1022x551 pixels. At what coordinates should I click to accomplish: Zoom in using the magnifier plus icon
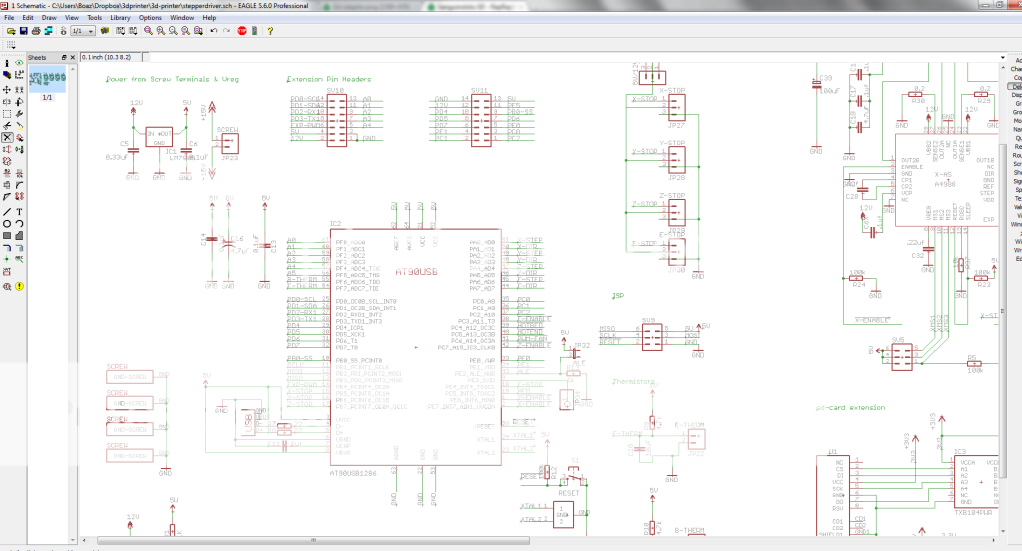pos(161,31)
